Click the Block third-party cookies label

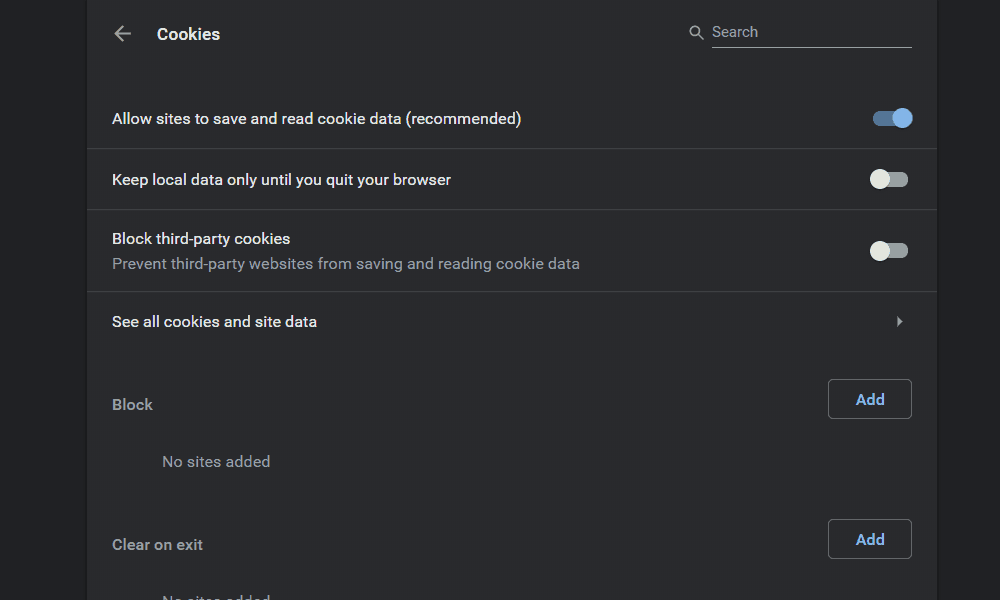pos(201,239)
